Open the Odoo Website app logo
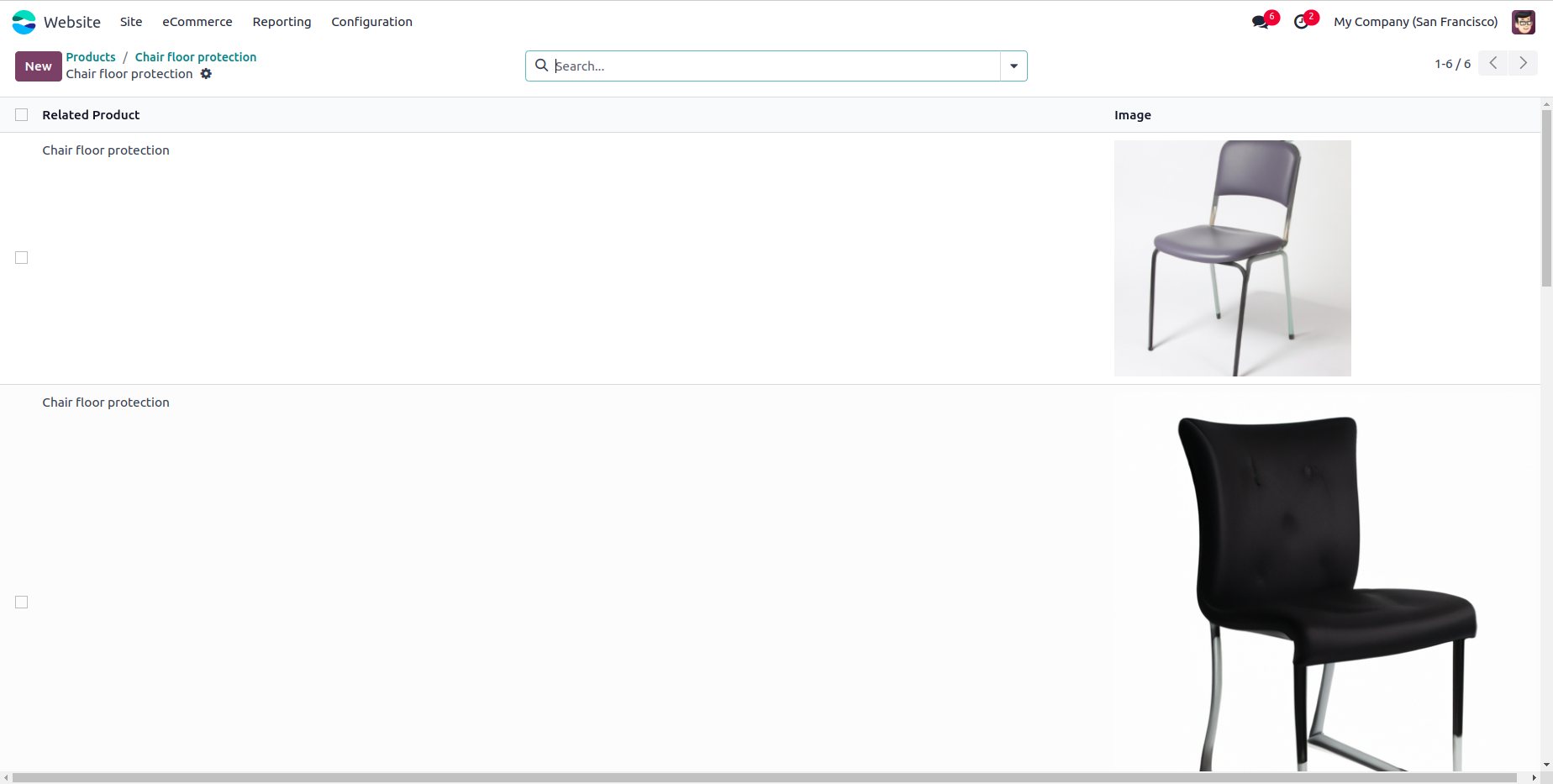Image resolution: width=1553 pixels, height=784 pixels. point(24,22)
